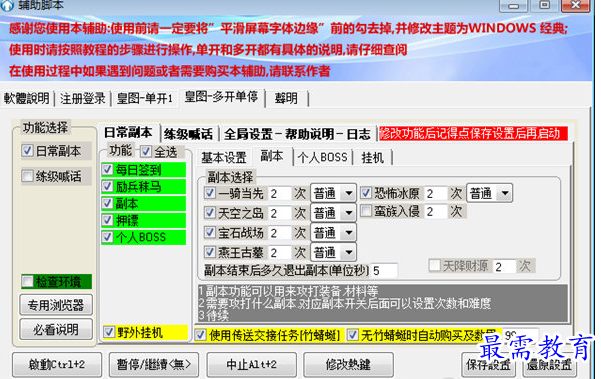The image size is (601, 379).
Task: Switch to the 练级喊话 sub-tab
Action: point(188,134)
